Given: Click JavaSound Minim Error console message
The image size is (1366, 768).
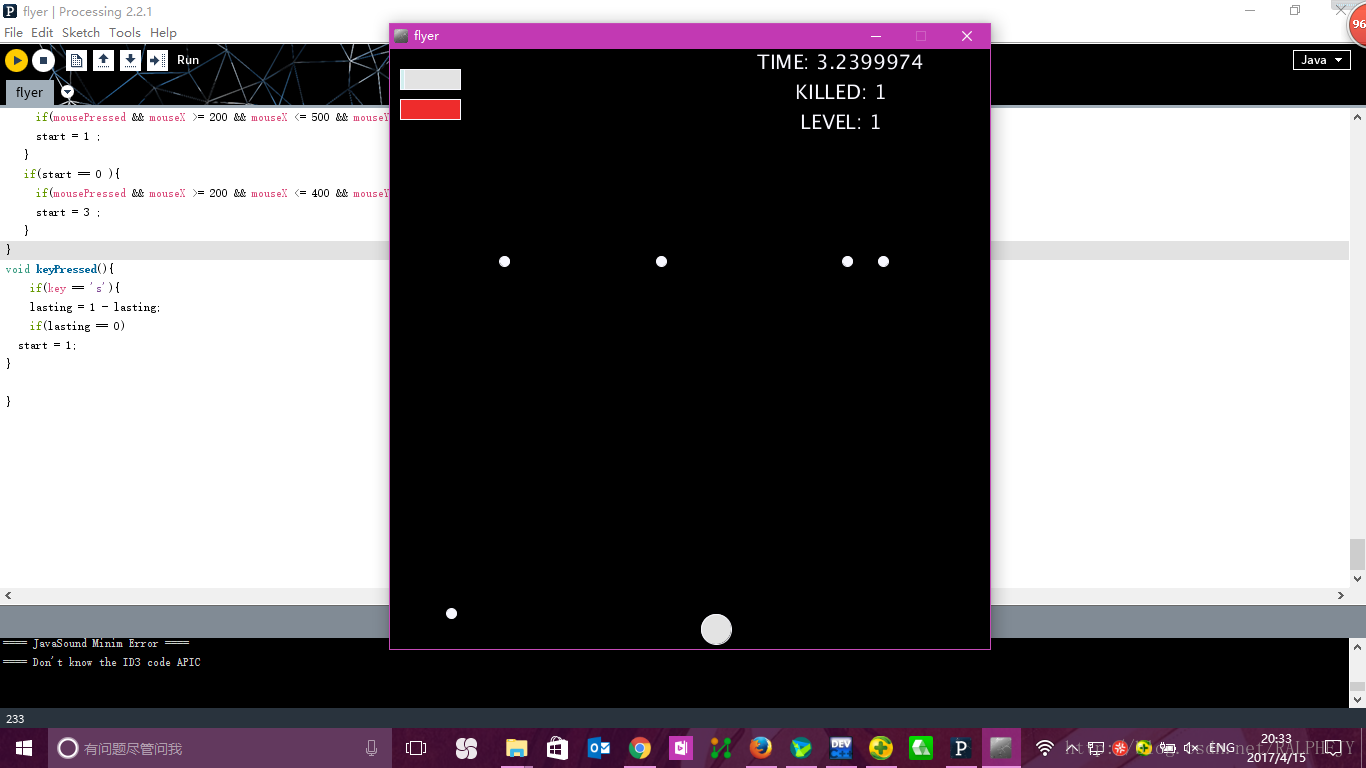Looking at the screenshot, I should tap(96, 643).
